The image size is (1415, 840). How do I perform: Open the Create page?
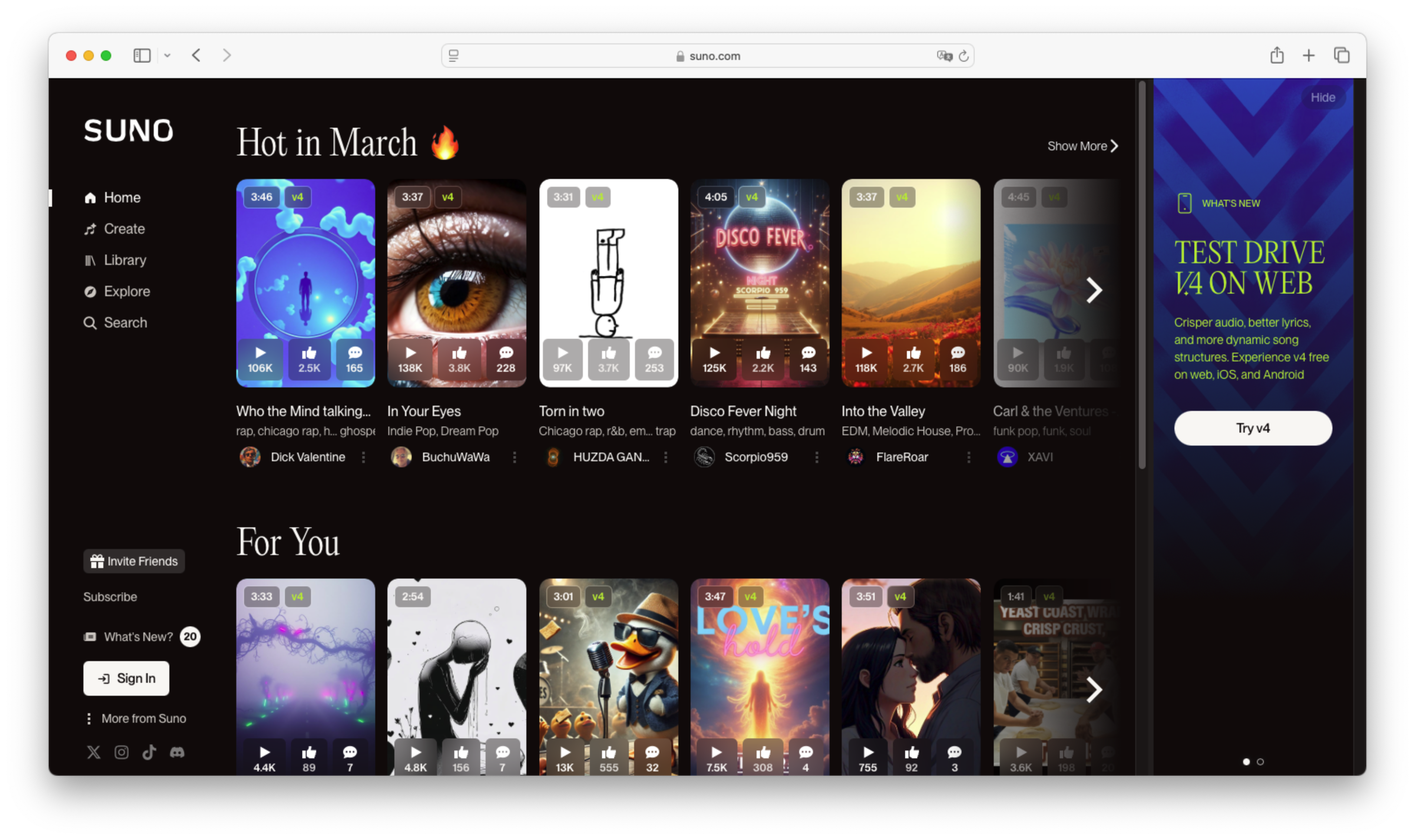(x=115, y=229)
